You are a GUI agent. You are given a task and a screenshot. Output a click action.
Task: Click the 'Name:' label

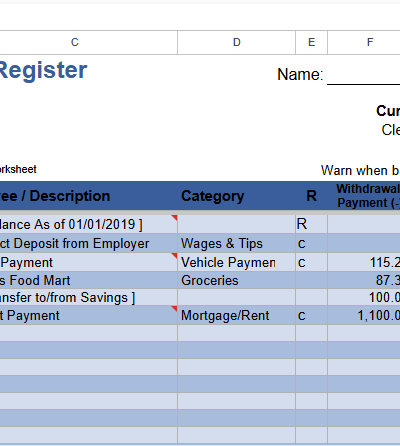[x=300, y=74]
